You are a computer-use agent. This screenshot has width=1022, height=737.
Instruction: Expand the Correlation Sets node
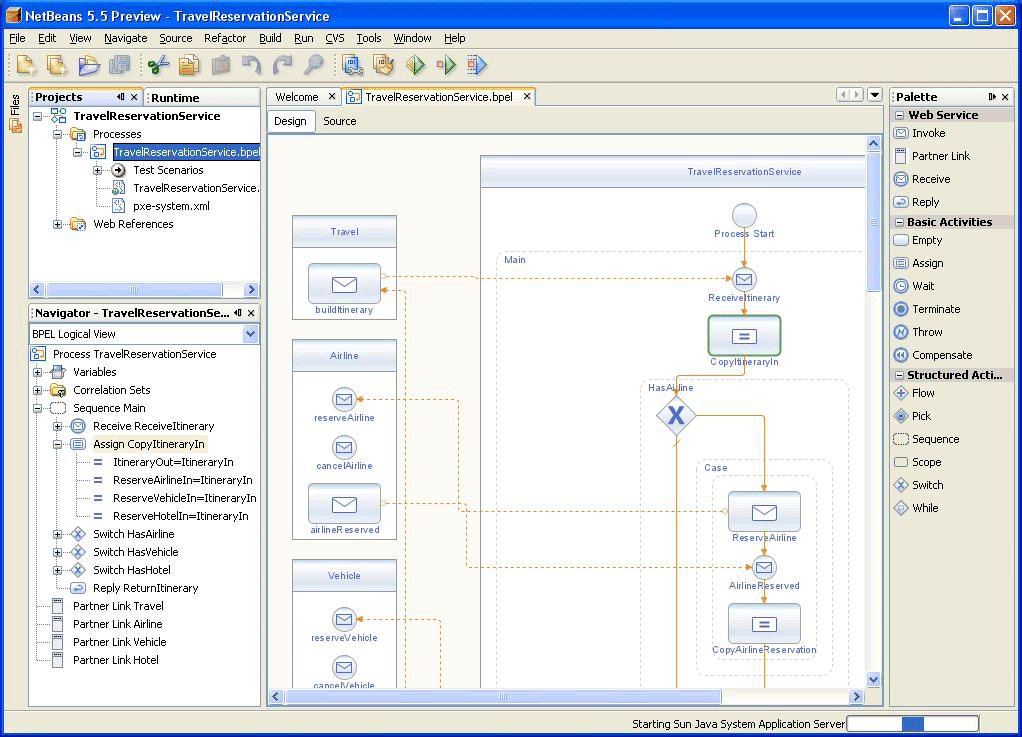(37, 390)
